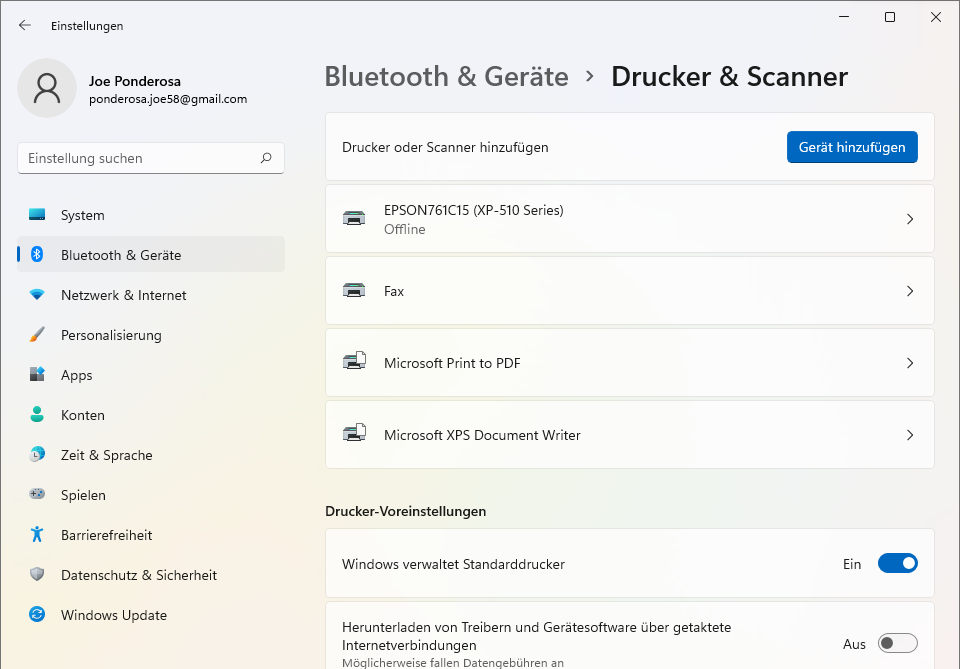Click the Windows Update sync icon
Screen dimensions: 960x669
pyautogui.click(x=37, y=615)
